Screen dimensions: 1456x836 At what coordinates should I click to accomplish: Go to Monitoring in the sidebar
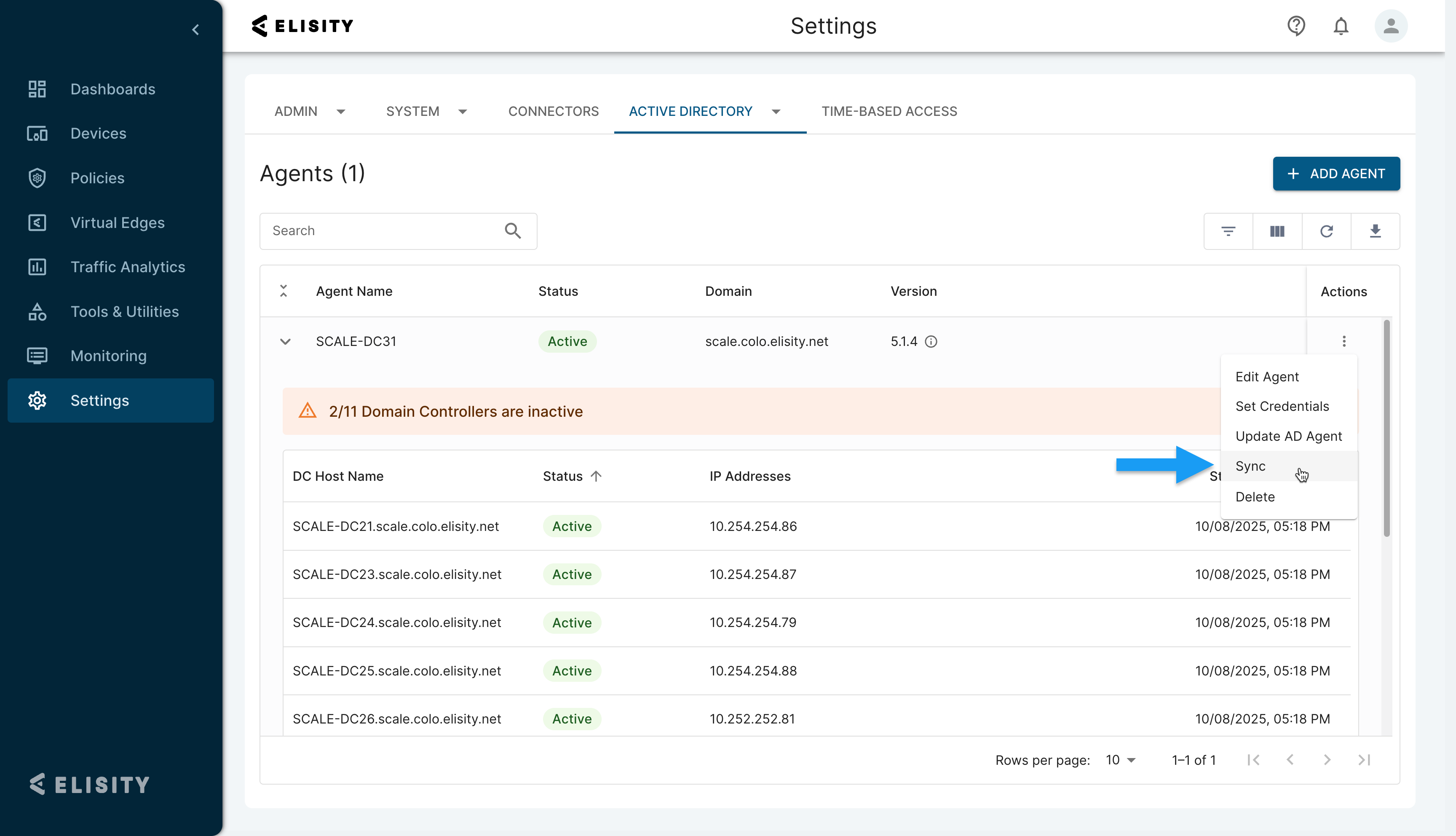click(108, 356)
